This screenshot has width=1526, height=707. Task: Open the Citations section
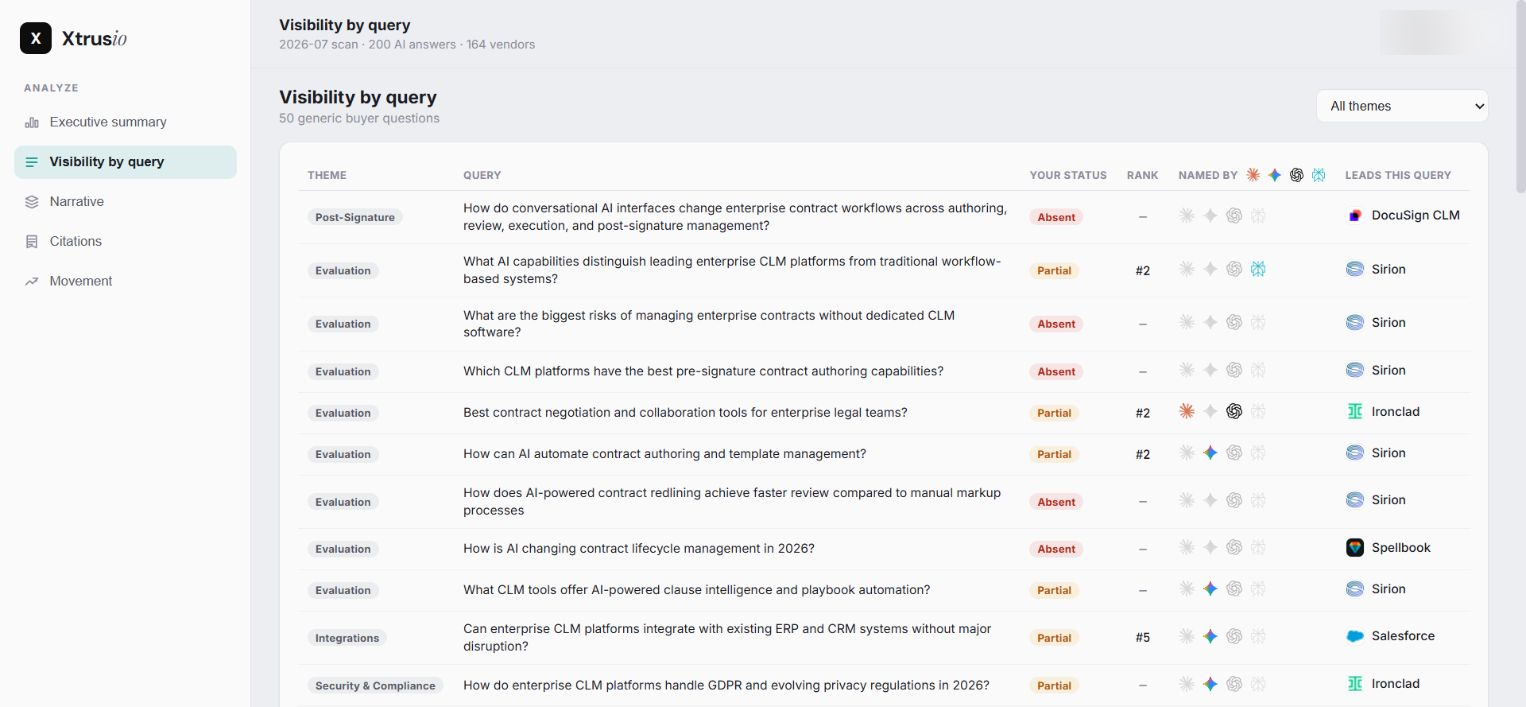(x=125, y=242)
